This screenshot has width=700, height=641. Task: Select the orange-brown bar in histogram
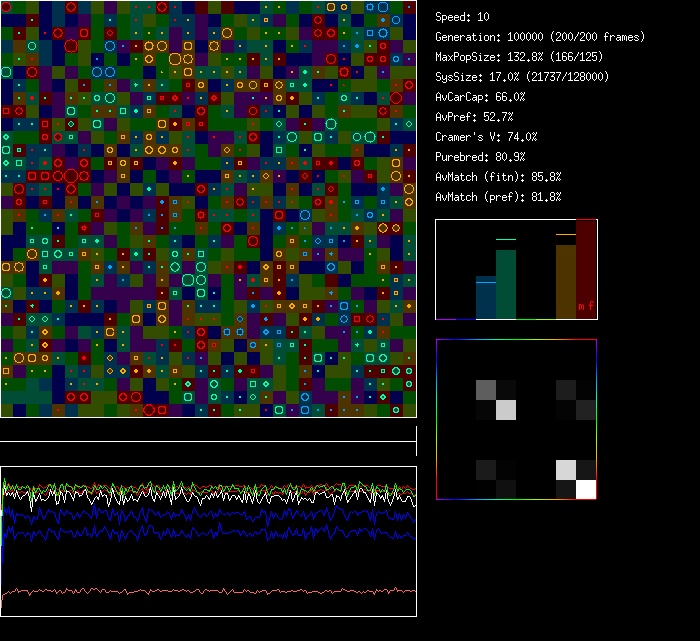[x=565, y=280]
